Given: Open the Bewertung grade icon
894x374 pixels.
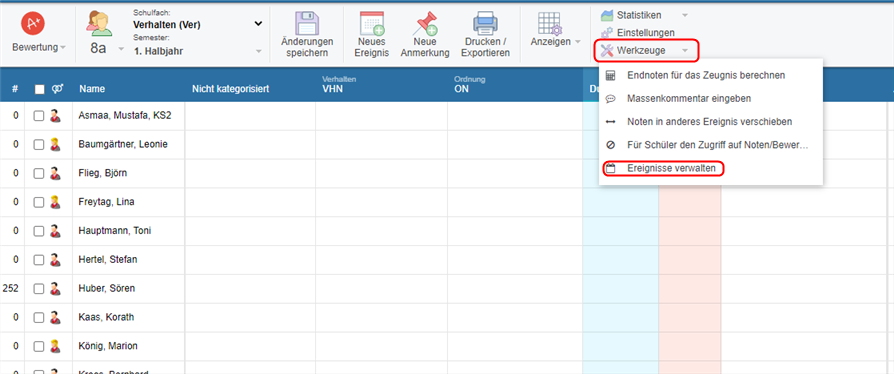Looking at the screenshot, I should tap(33, 23).
